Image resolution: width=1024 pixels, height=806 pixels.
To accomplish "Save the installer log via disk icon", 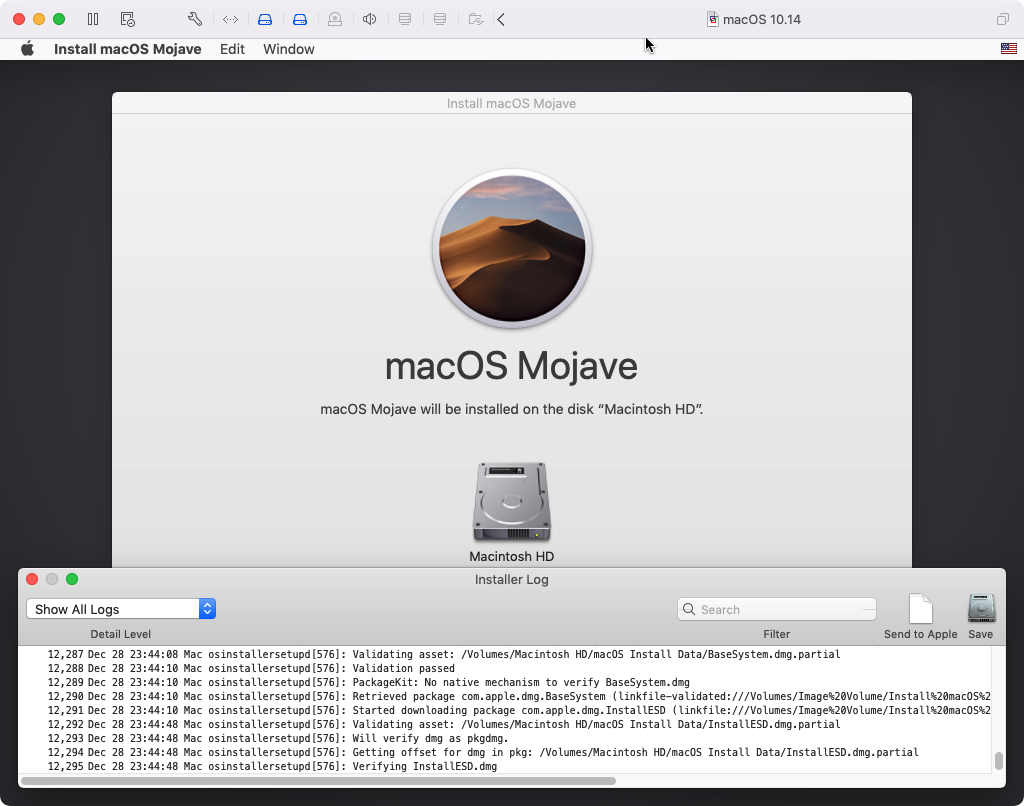I will [982, 608].
